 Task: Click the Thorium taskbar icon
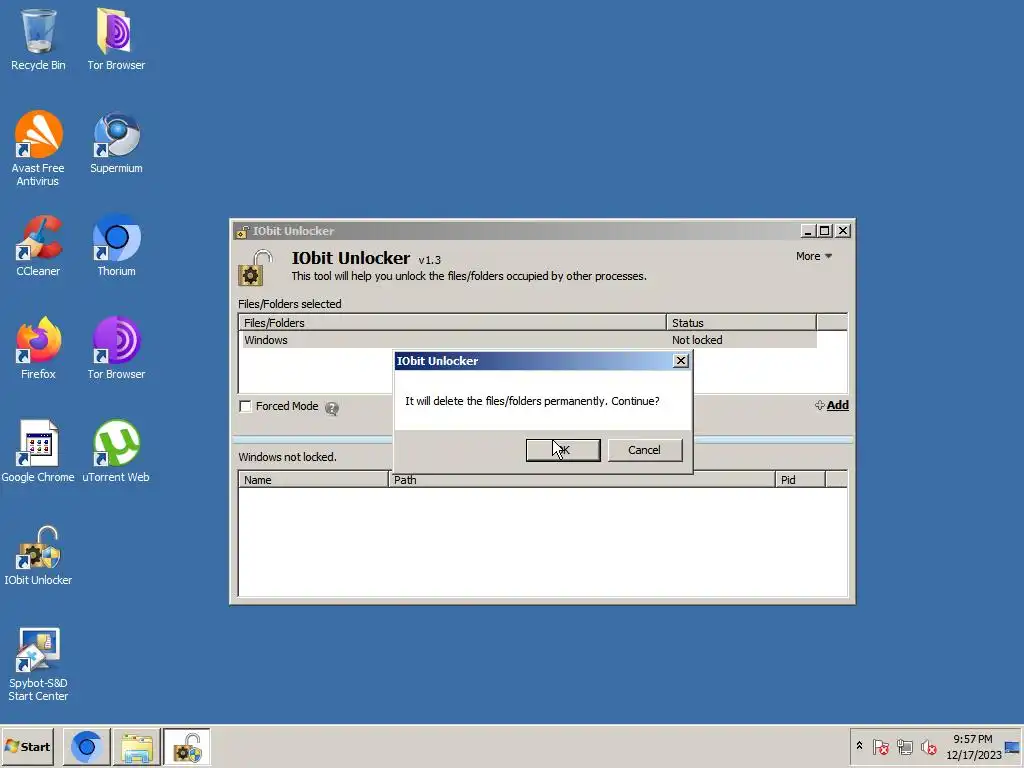tap(87, 747)
